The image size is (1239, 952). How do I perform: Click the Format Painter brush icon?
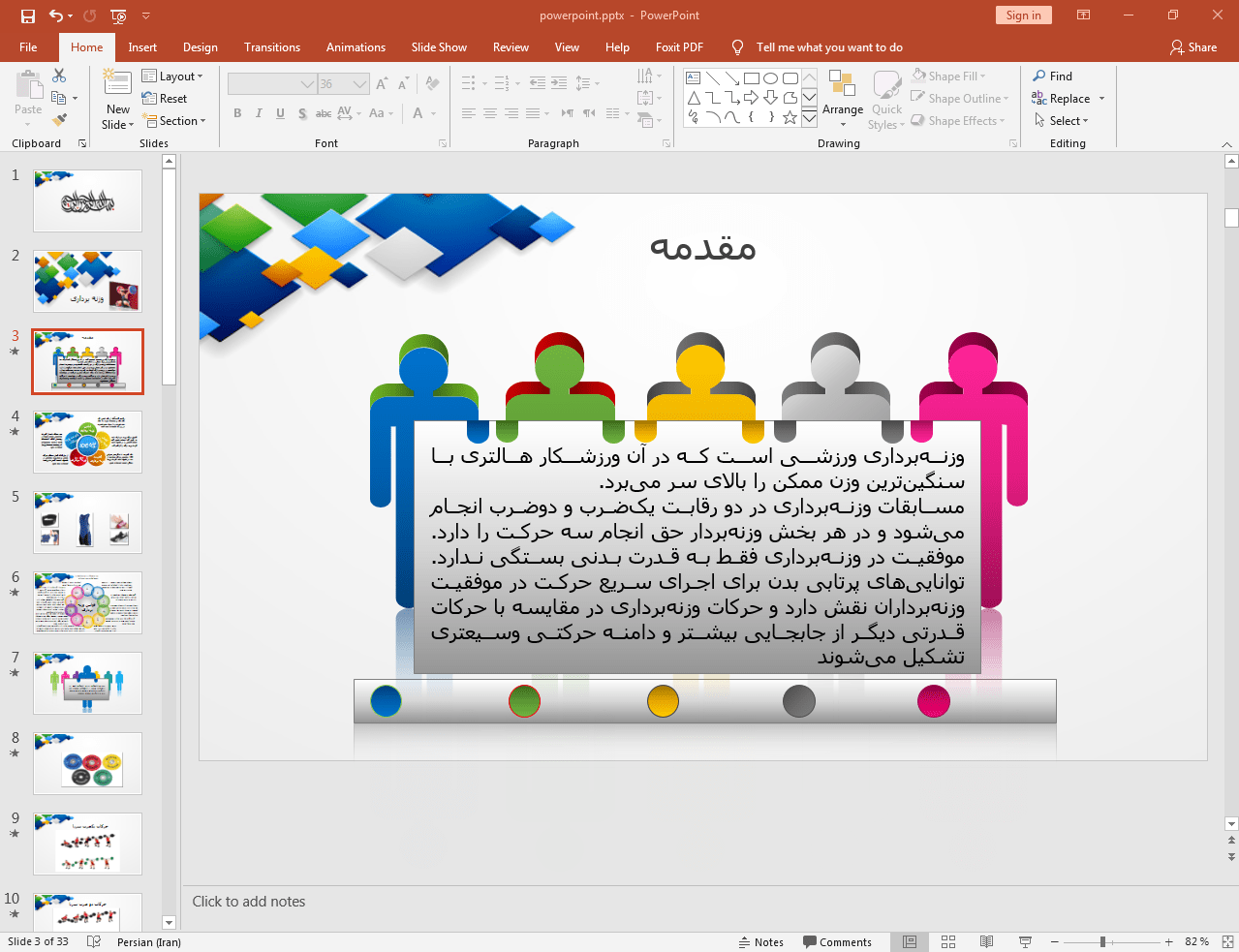click(x=59, y=120)
